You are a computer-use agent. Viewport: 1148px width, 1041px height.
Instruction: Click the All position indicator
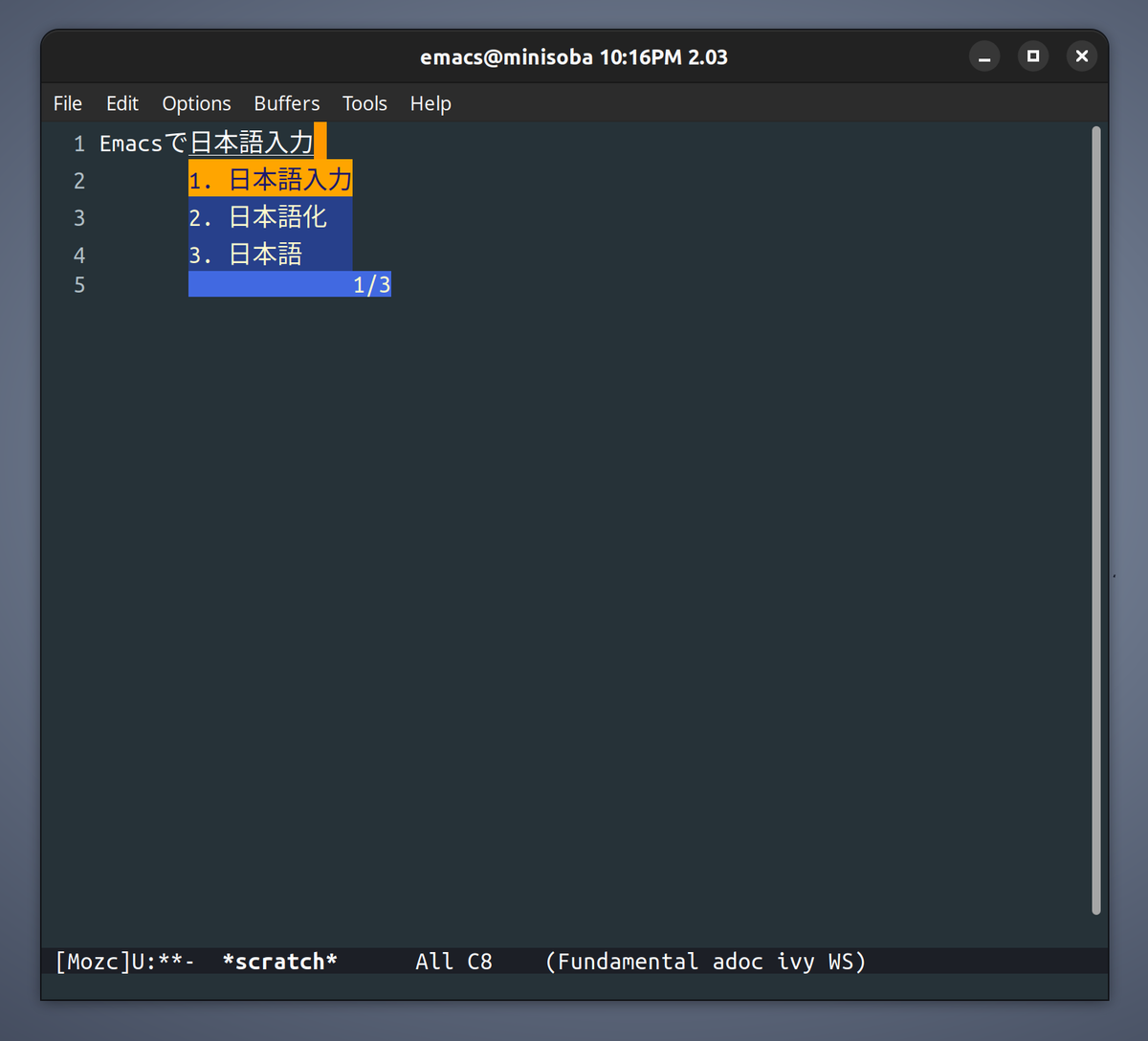click(x=434, y=962)
